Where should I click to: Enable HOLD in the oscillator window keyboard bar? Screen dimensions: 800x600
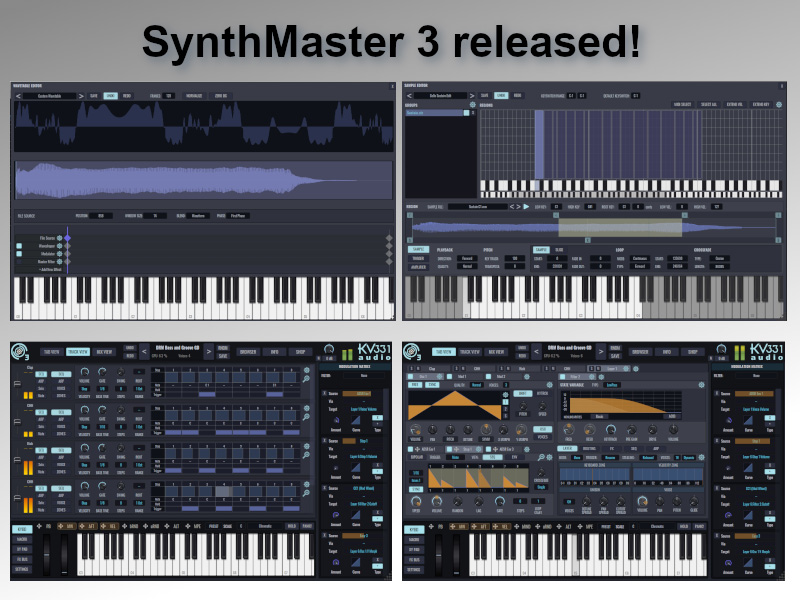tap(684, 526)
